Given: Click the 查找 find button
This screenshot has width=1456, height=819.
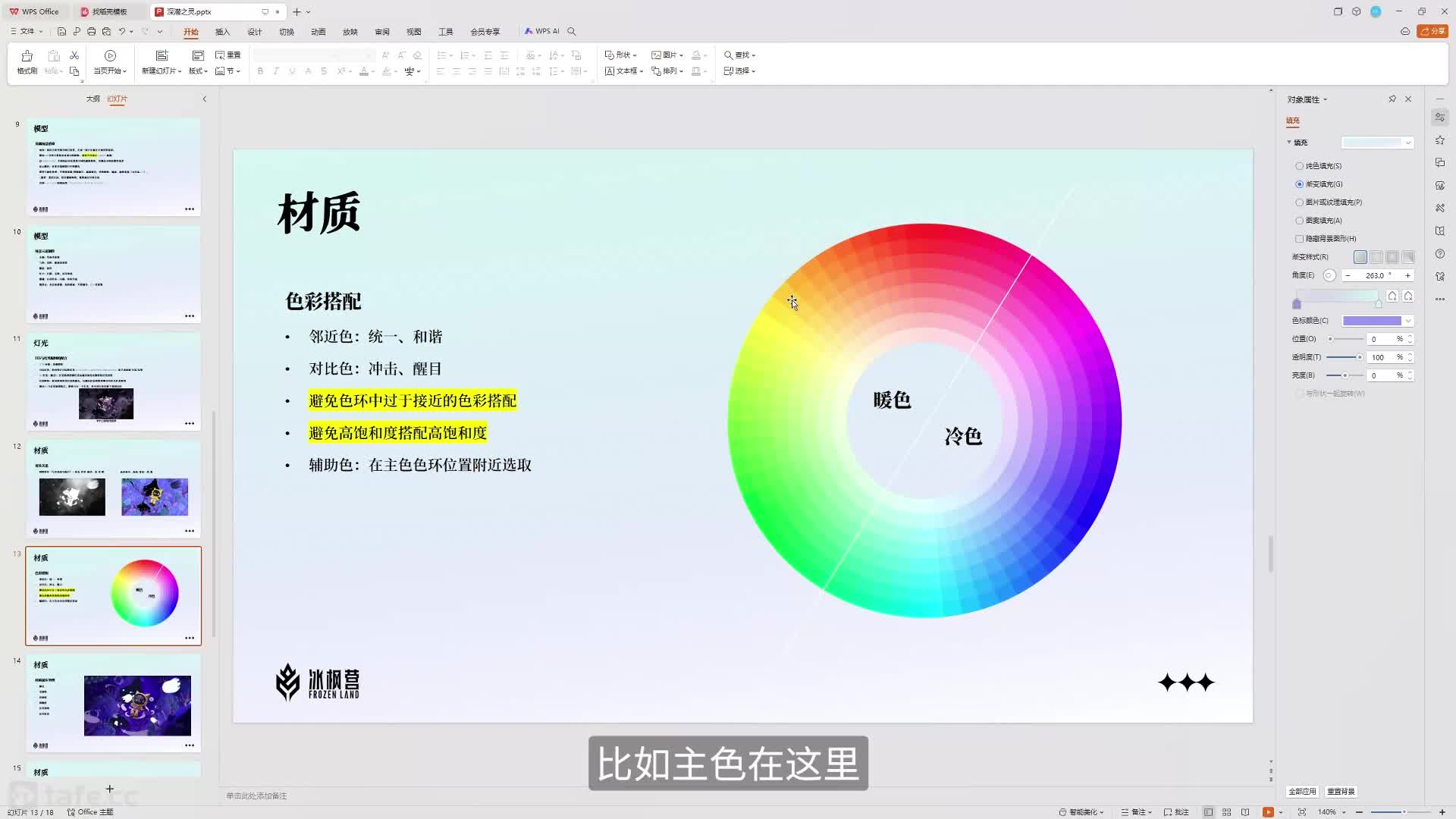Looking at the screenshot, I should (739, 55).
